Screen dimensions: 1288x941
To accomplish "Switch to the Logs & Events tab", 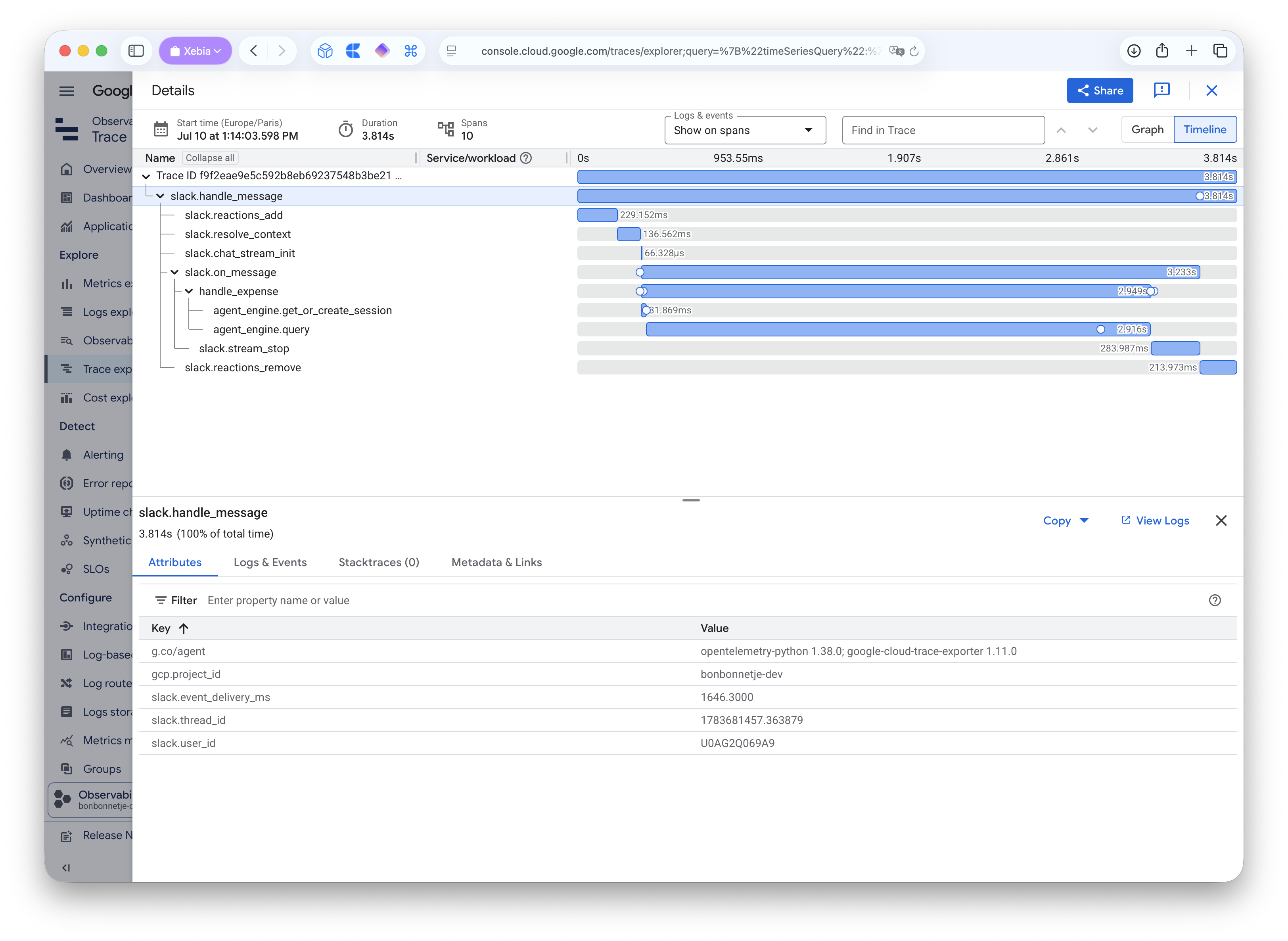I will tap(270, 563).
